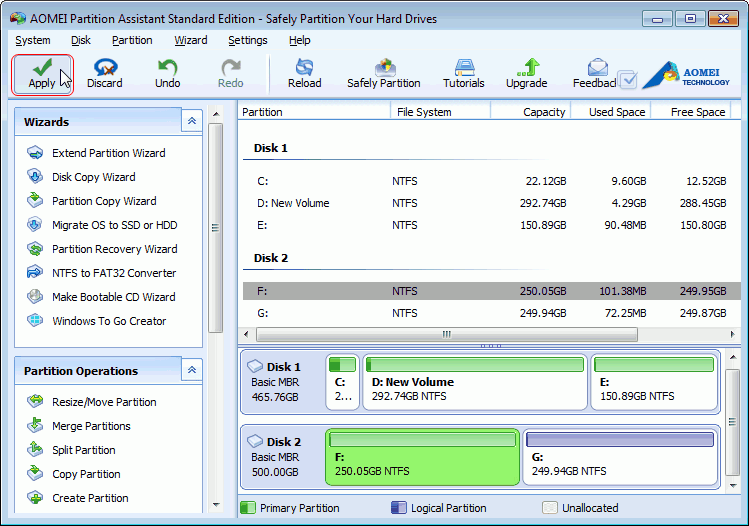Open the Wizard menu
Viewport: 749px width, 526px height.
pyautogui.click(x=191, y=40)
